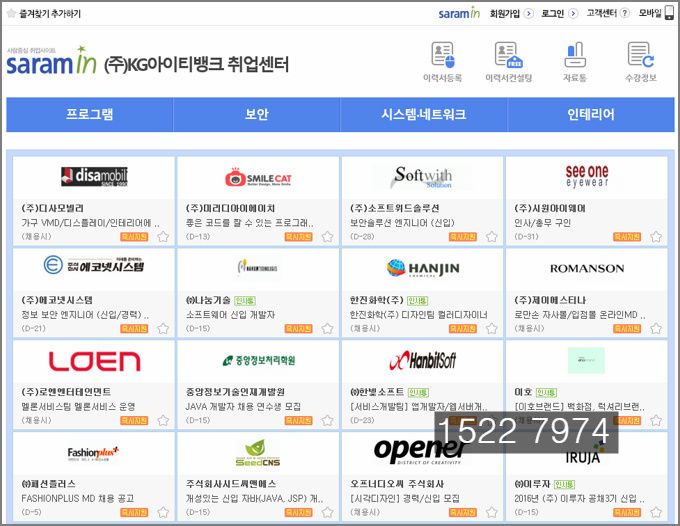Bookmark the 한진화학(주) posting star

pyautogui.click(x=491, y=329)
